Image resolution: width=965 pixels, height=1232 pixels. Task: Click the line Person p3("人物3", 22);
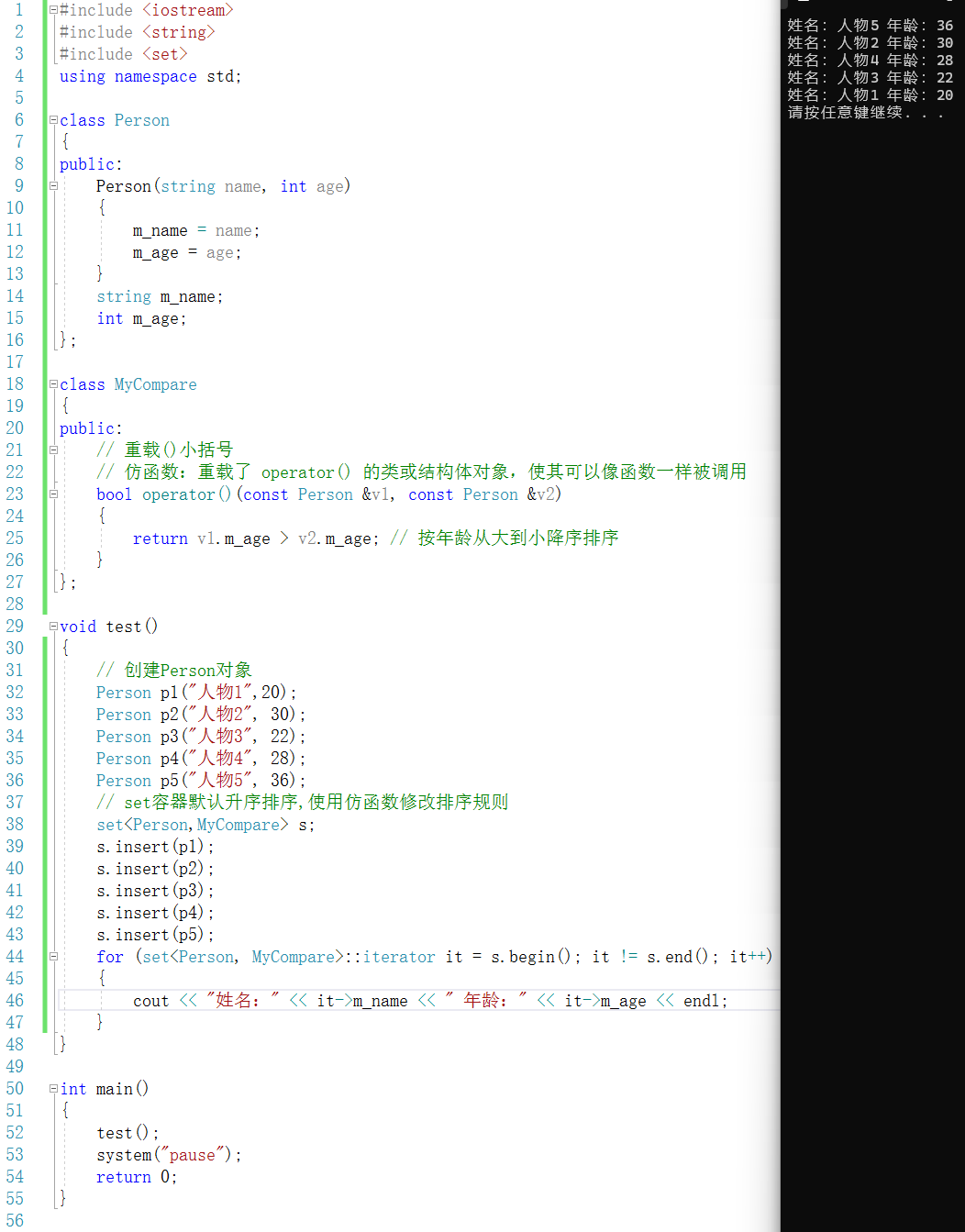(201, 737)
